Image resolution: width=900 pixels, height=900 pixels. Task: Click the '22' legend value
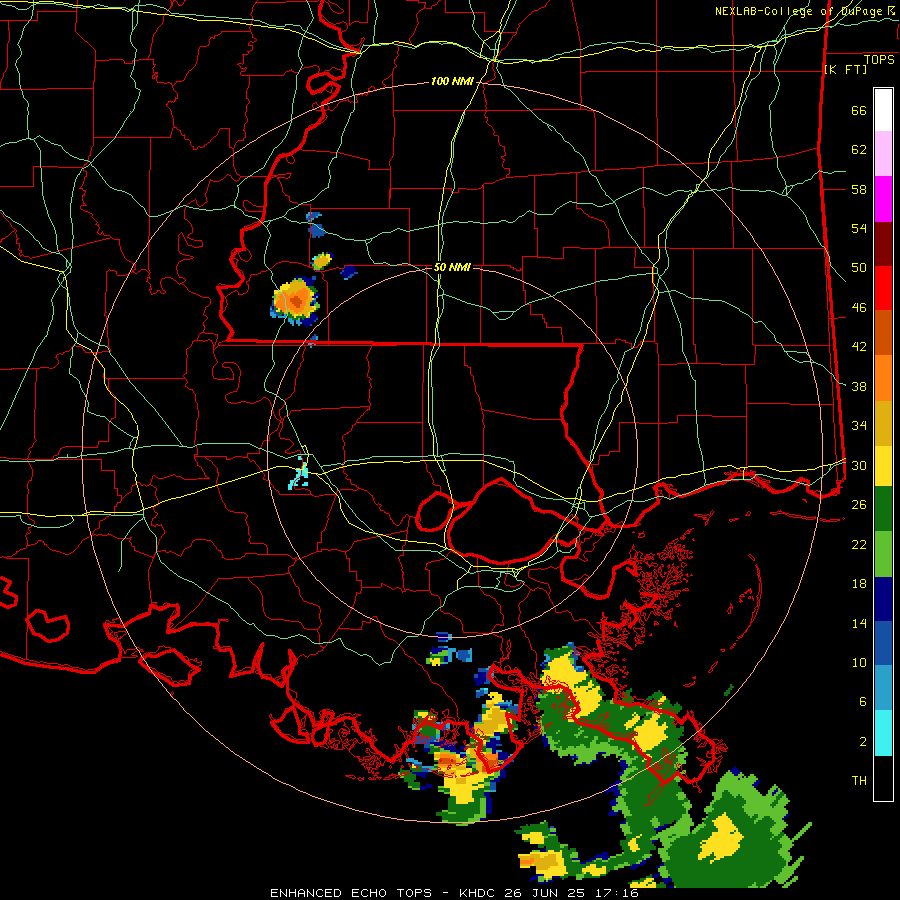coord(859,544)
